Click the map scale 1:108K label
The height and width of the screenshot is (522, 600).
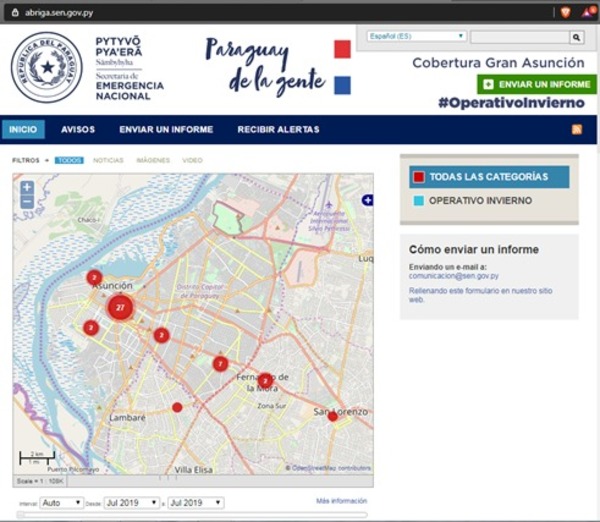(40, 481)
